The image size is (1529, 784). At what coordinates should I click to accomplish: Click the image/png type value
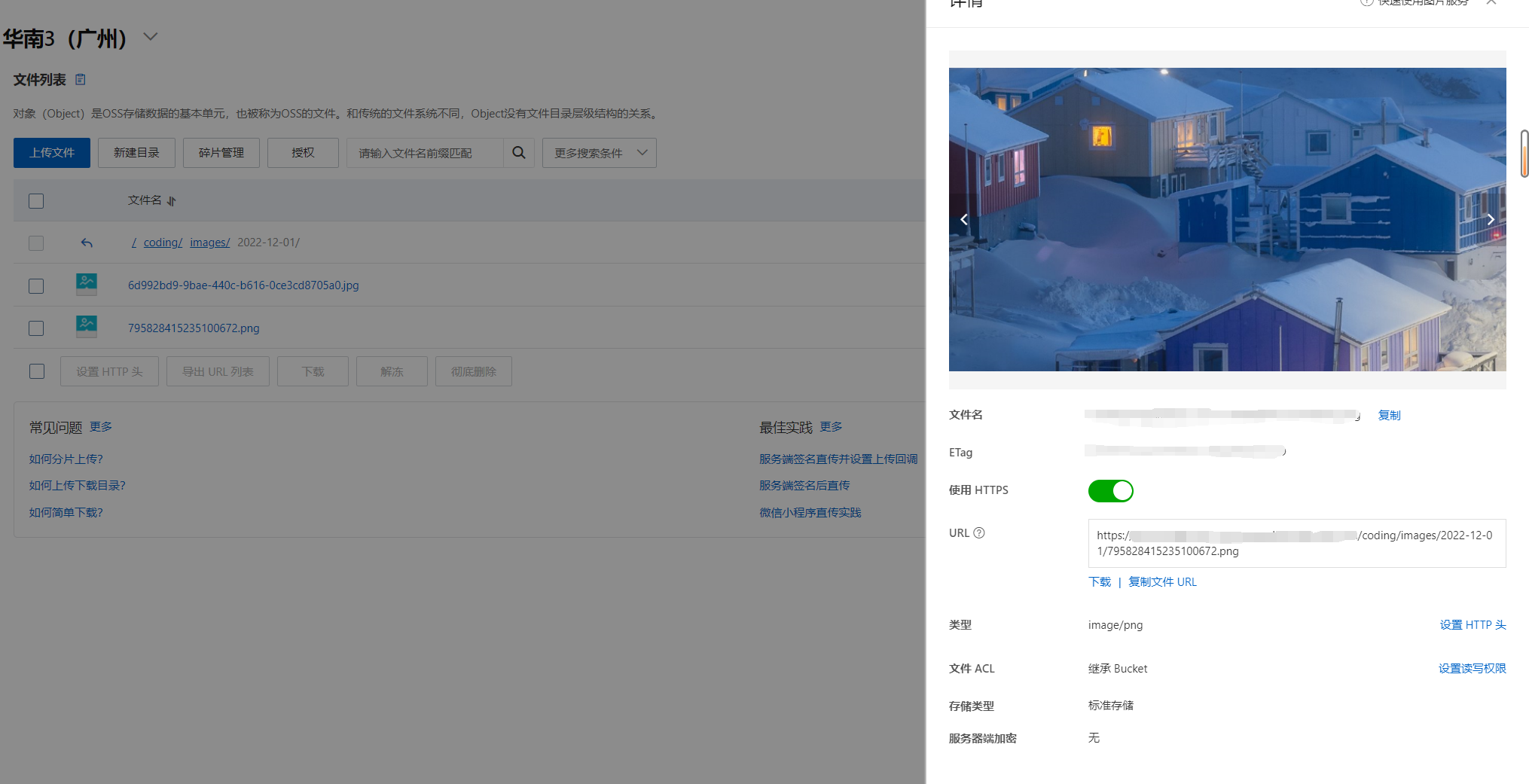click(1115, 625)
